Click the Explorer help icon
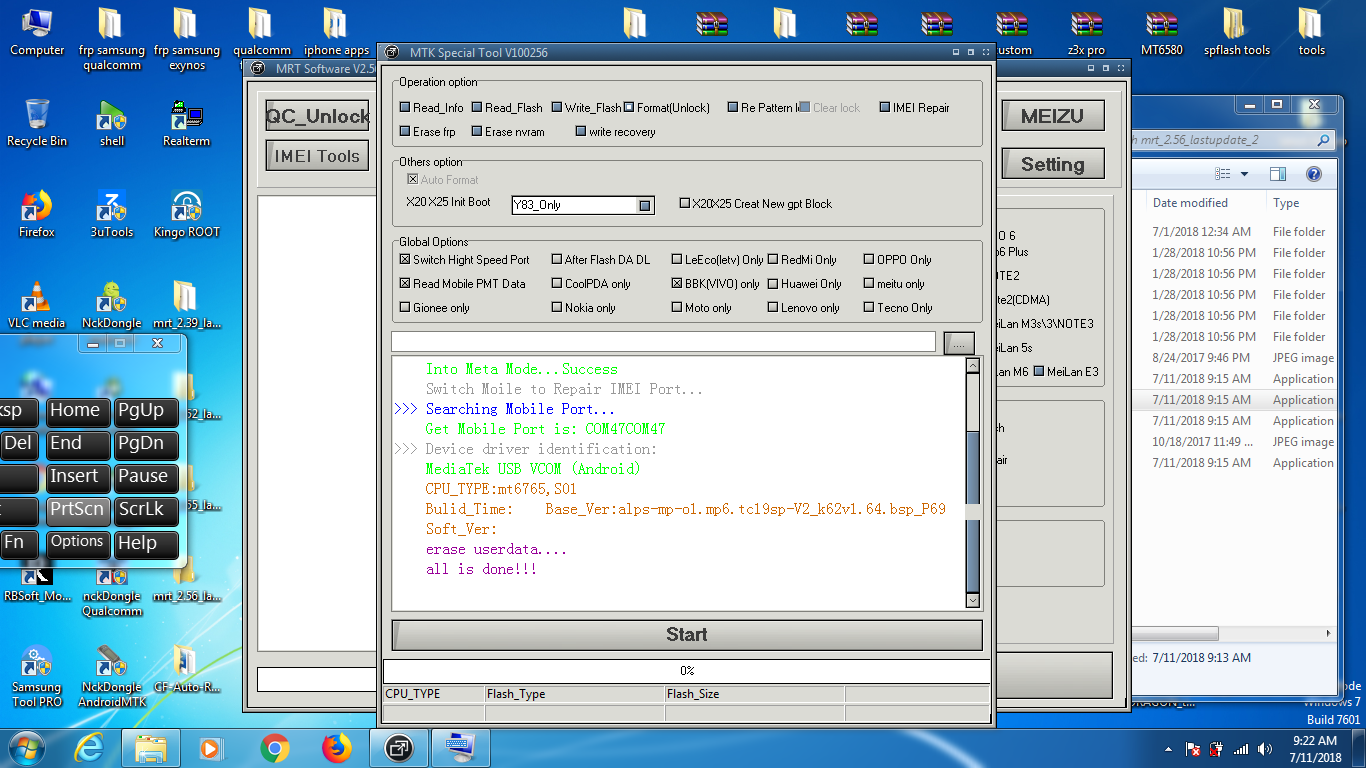Viewport: 1366px width, 768px height. (1314, 174)
